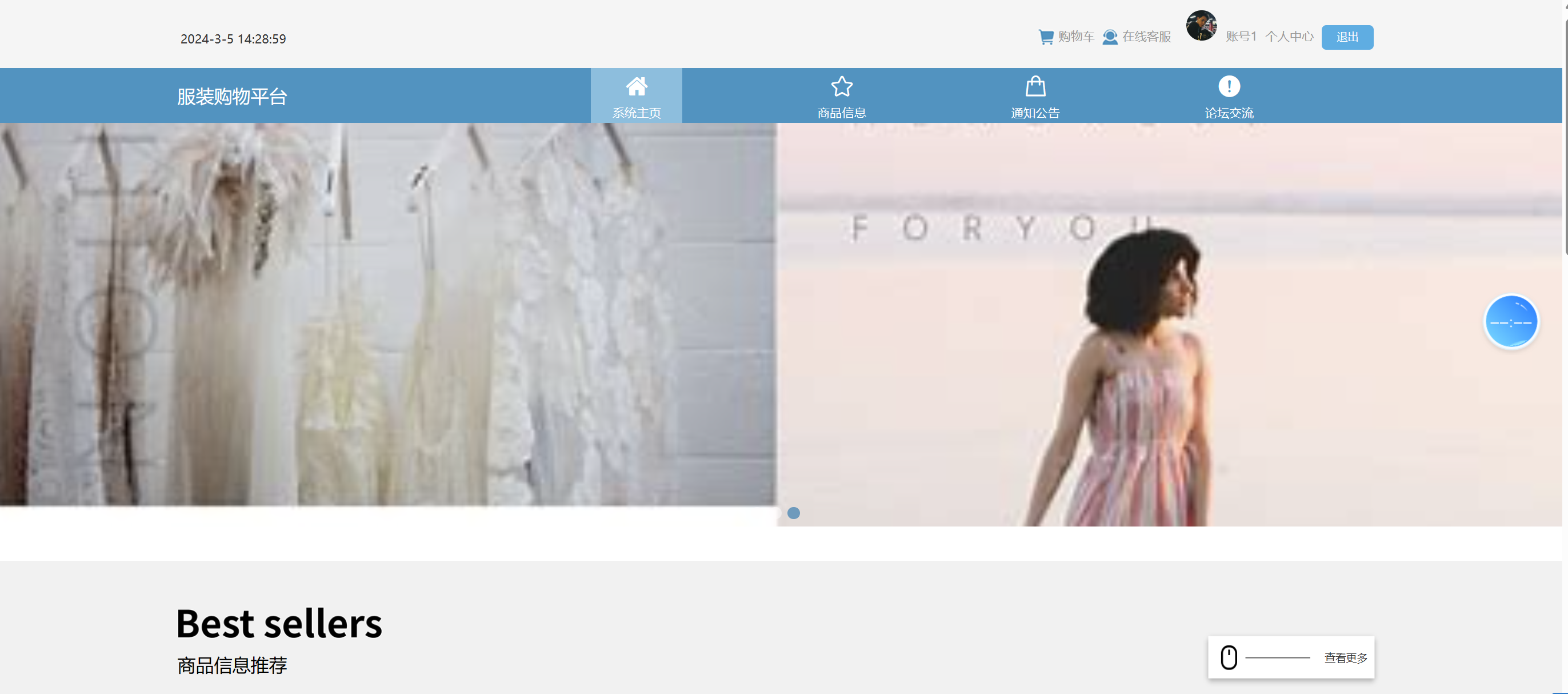The height and width of the screenshot is (694, 1568).
Task: Click the shopping cart icon
Action: [x=1046, y=37]
